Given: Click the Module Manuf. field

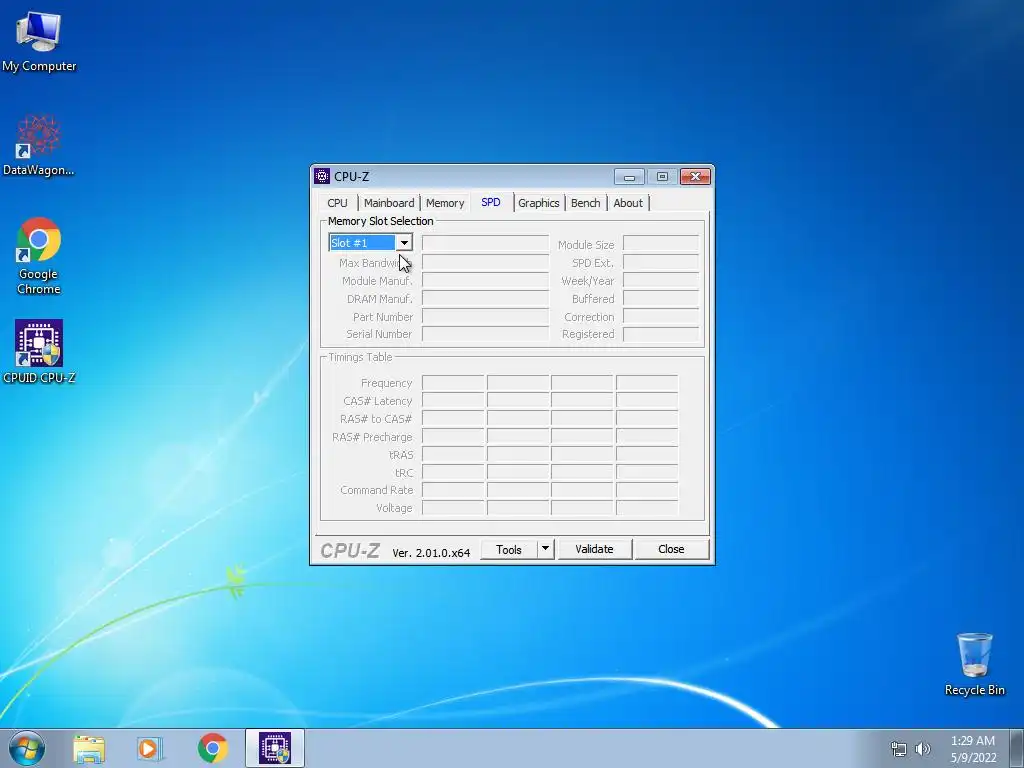Looking at the screenshot, I should (485, 281).
